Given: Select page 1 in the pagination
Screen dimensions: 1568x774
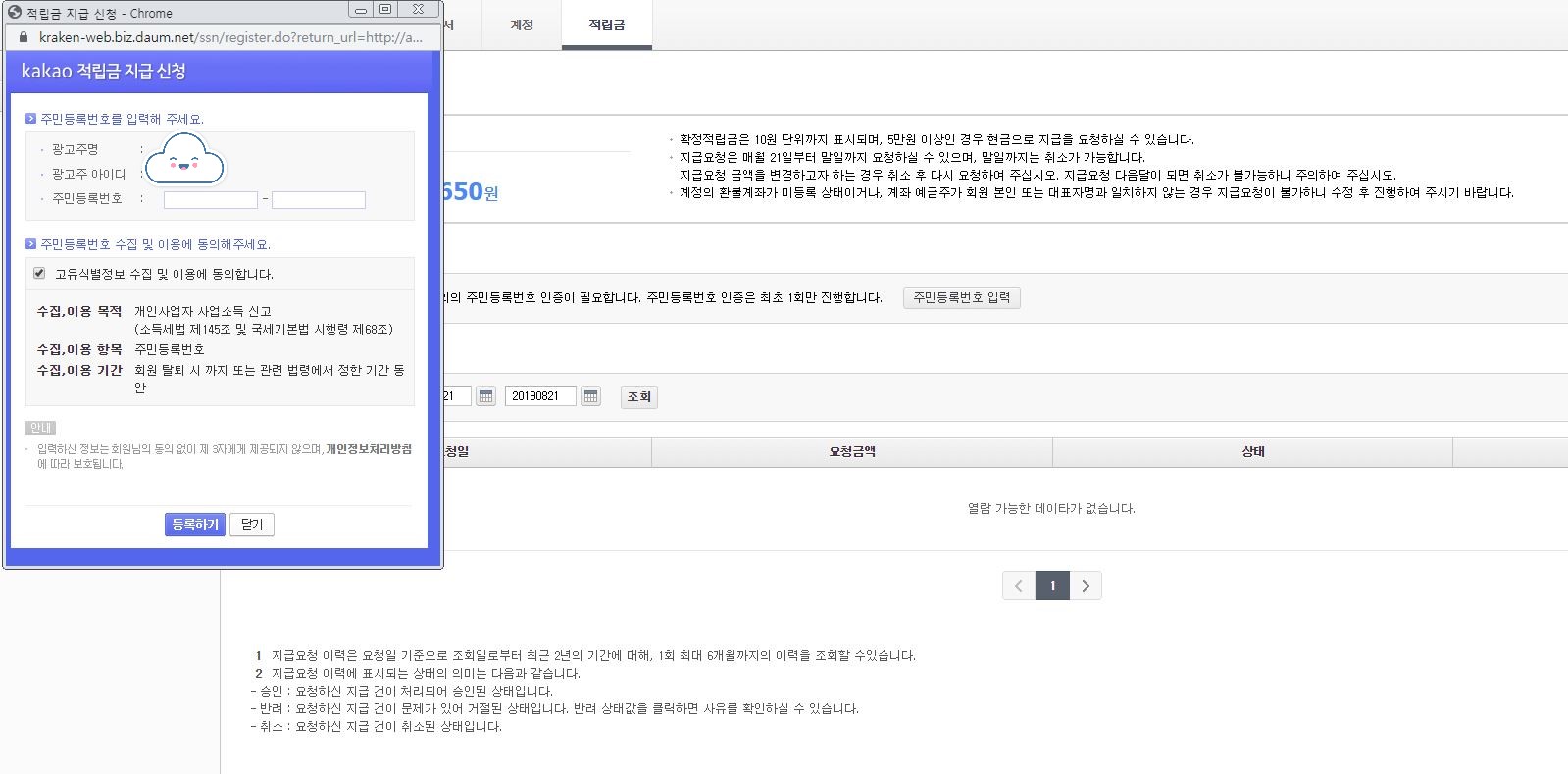Looking at the screenshot, I should 1052,586.
